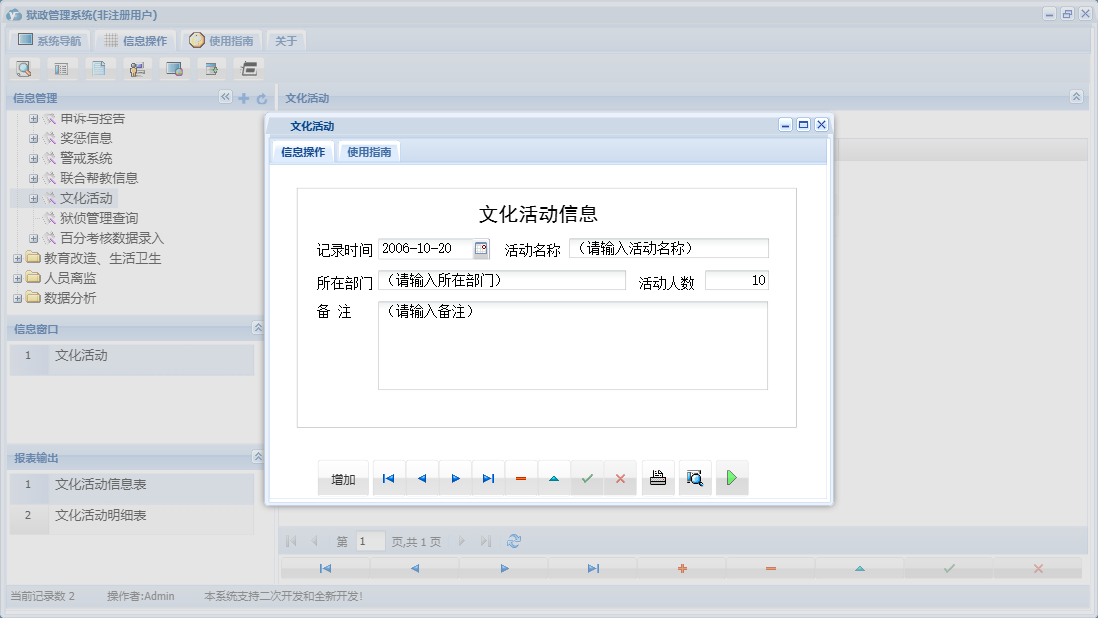
Task: Open print preview in the 文化活动 dialog
Action: pos(695,478)
